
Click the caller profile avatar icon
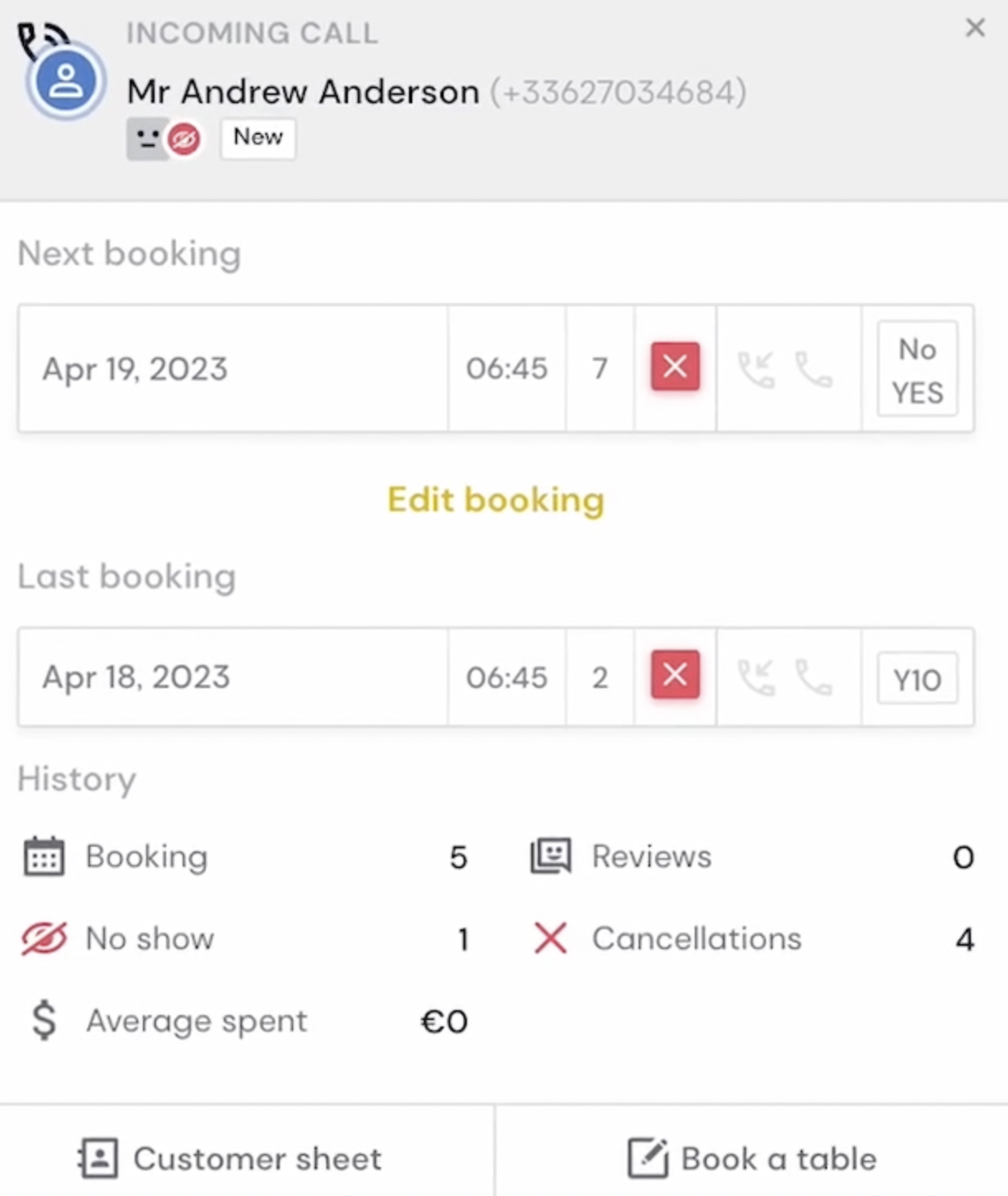click(65, 81)
